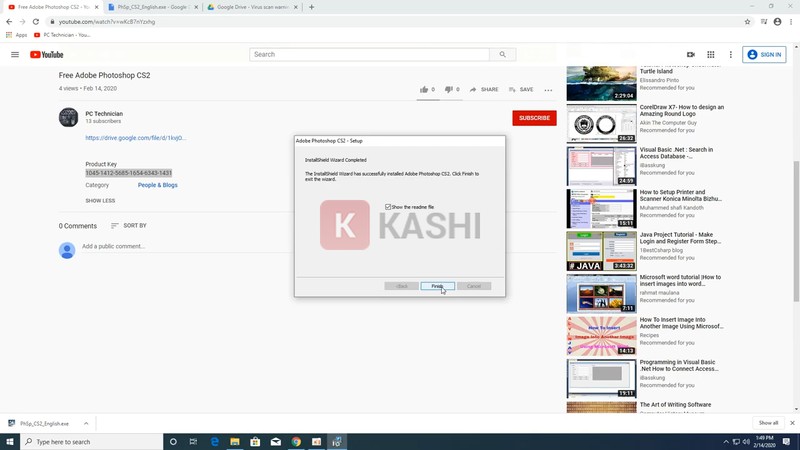Reload the page in Chrome

[x=36, y=21]
